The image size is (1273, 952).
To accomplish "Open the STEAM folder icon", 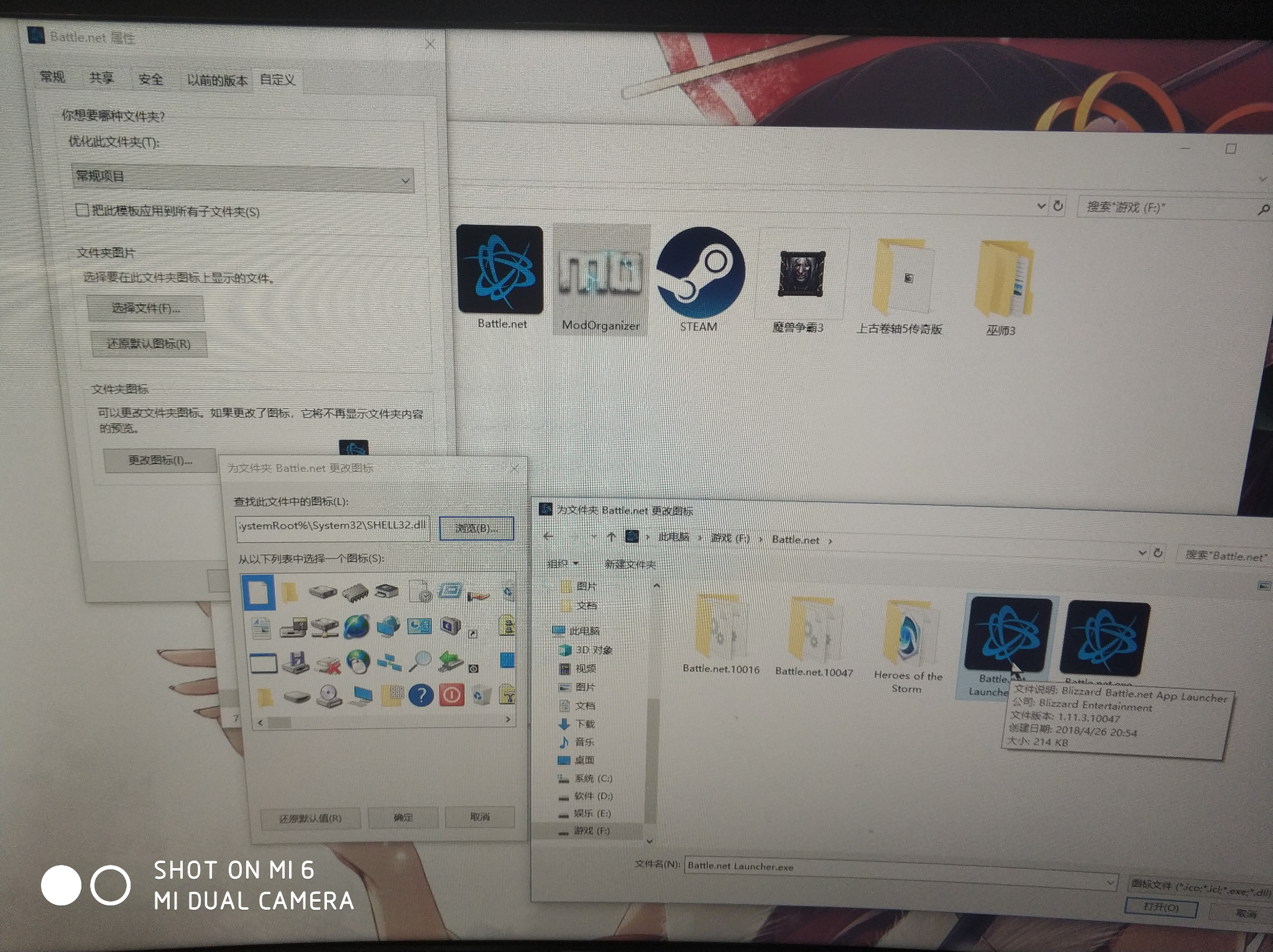I will point(700,272).
